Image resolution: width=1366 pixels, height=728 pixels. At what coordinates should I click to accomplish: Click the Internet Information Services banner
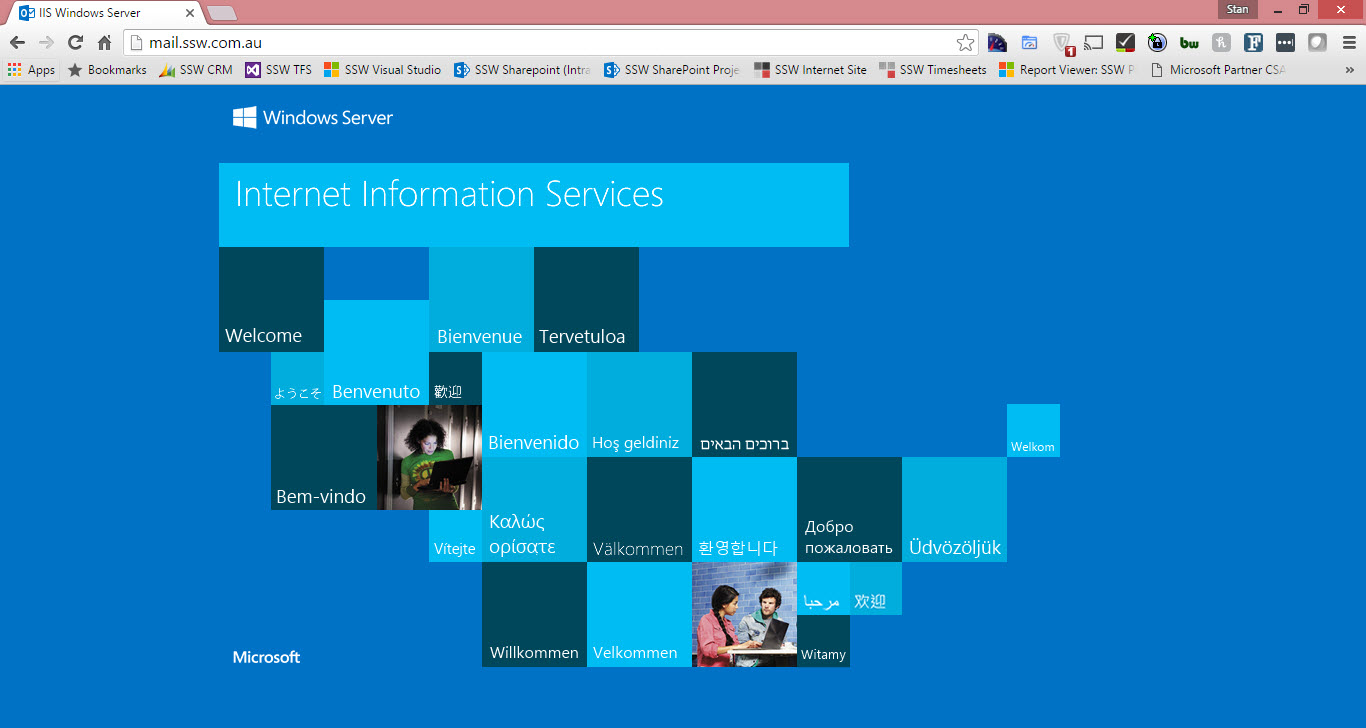tap(533, 204)
